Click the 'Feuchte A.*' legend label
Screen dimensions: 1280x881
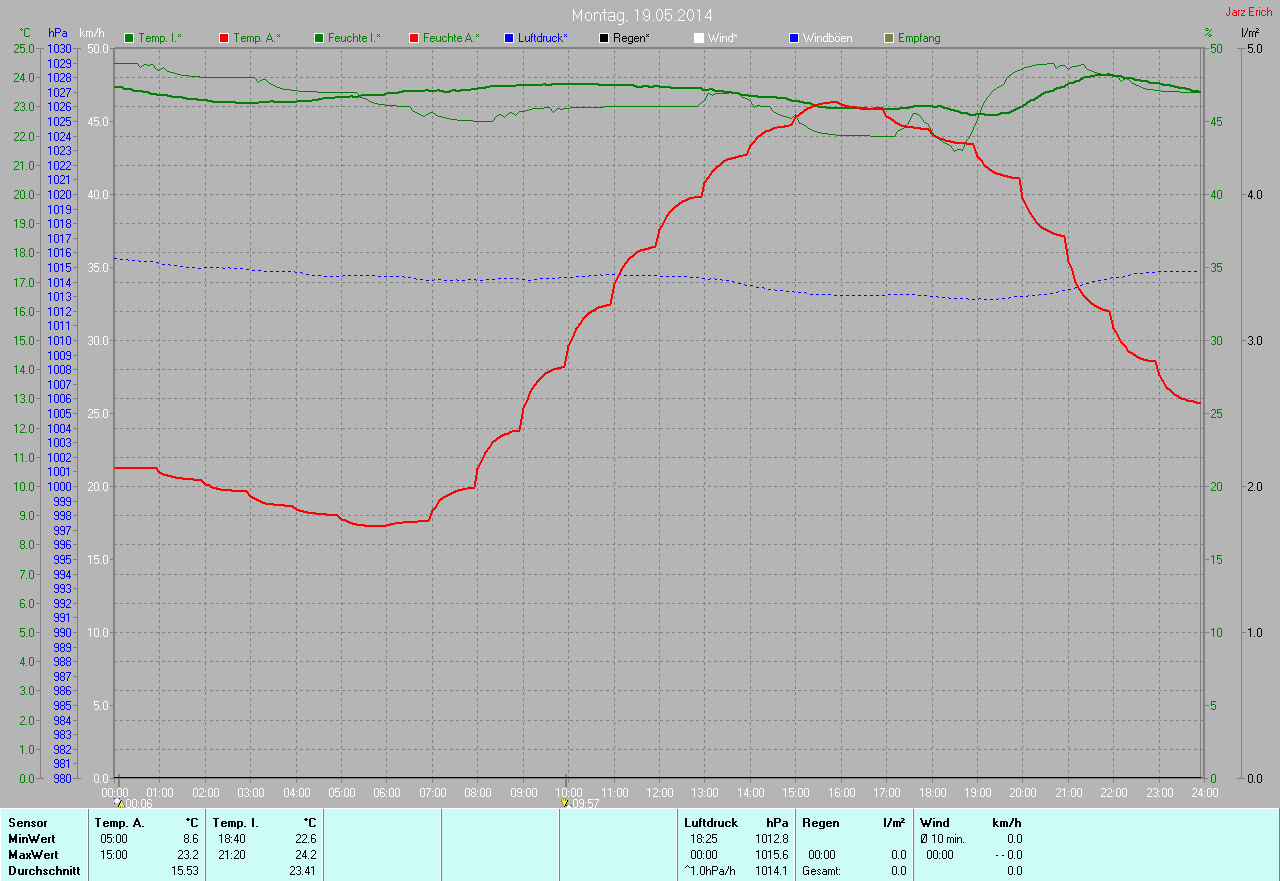451,38
